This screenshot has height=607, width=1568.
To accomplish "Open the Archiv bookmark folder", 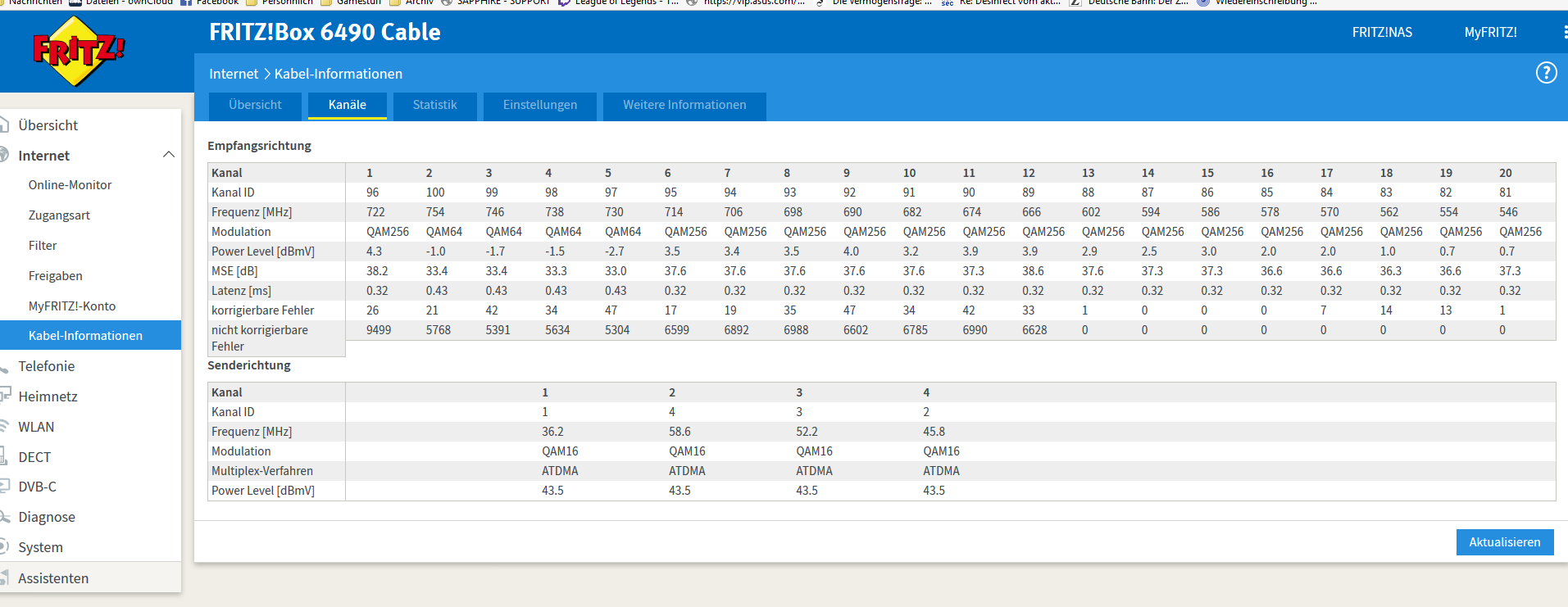I will point(412,2).
